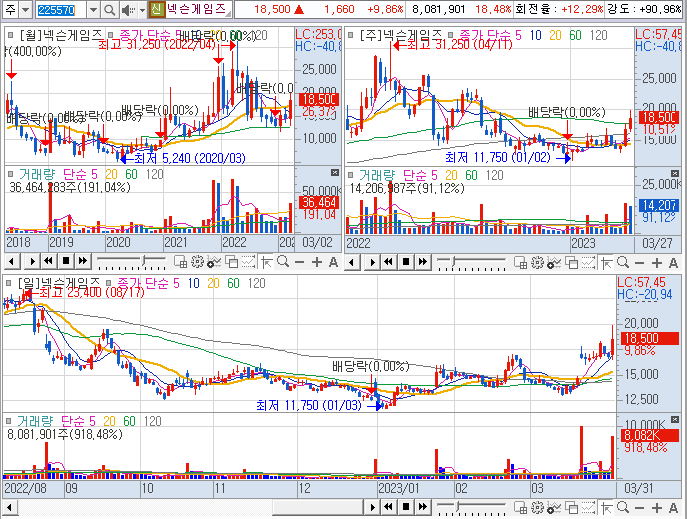Image resolution: width=687 pixels, height=519 pixels.
Task: Fast-forward the monthly chart playback
Action: click(x=82, y=262)
